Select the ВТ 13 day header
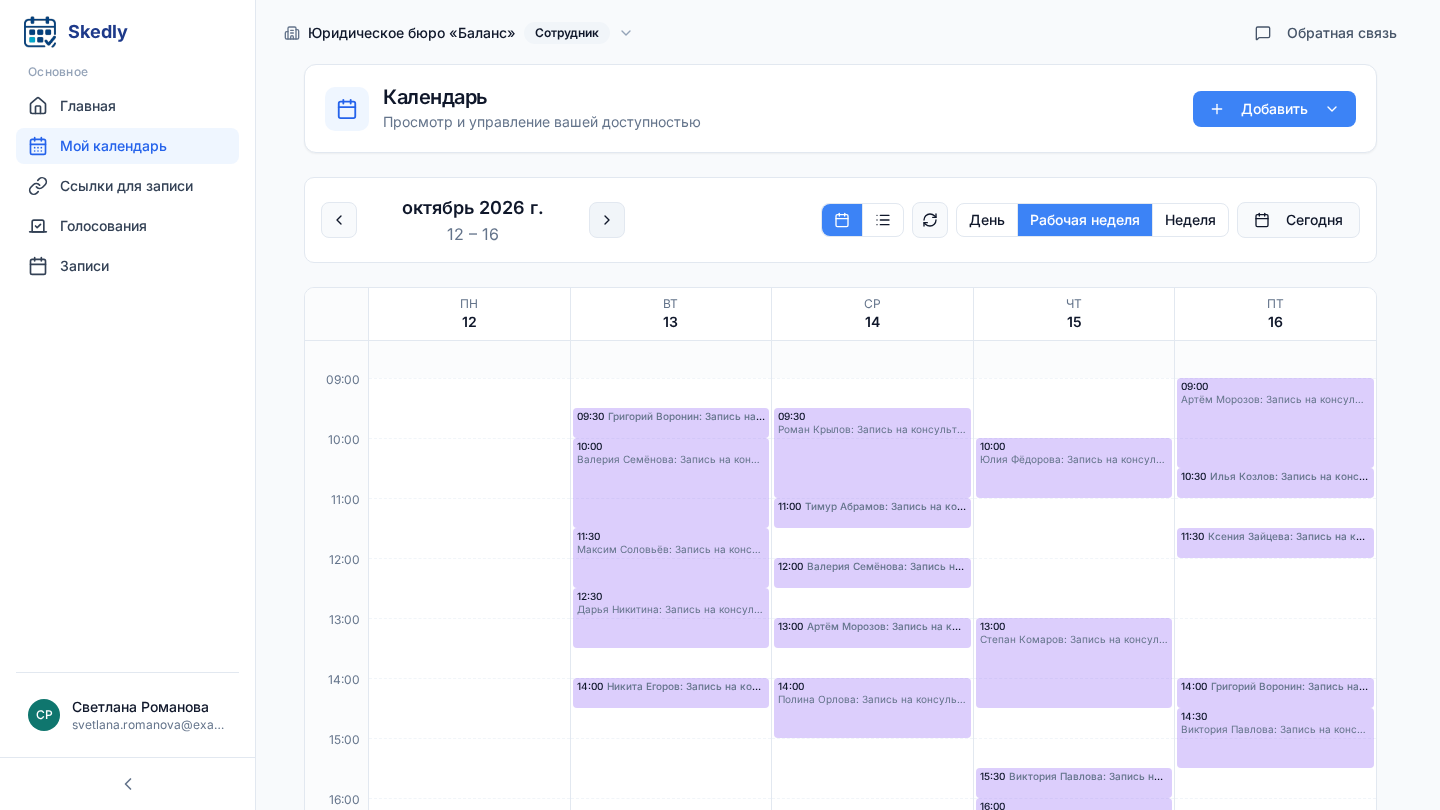The height and width of the screenshot is (810, 1440). (x=670, y=313)
